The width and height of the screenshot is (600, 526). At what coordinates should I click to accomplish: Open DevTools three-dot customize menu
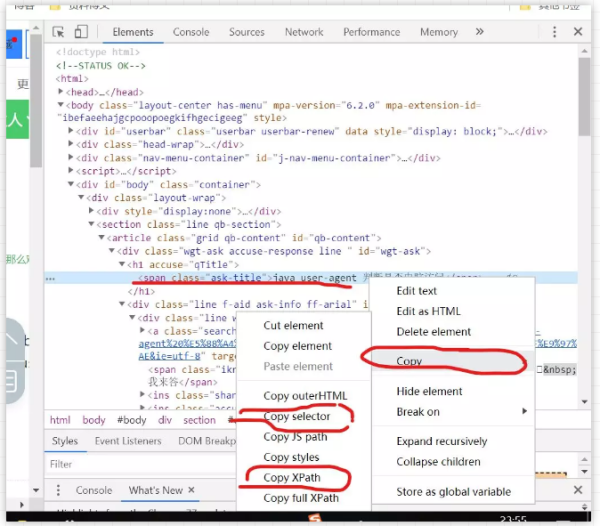554,32
